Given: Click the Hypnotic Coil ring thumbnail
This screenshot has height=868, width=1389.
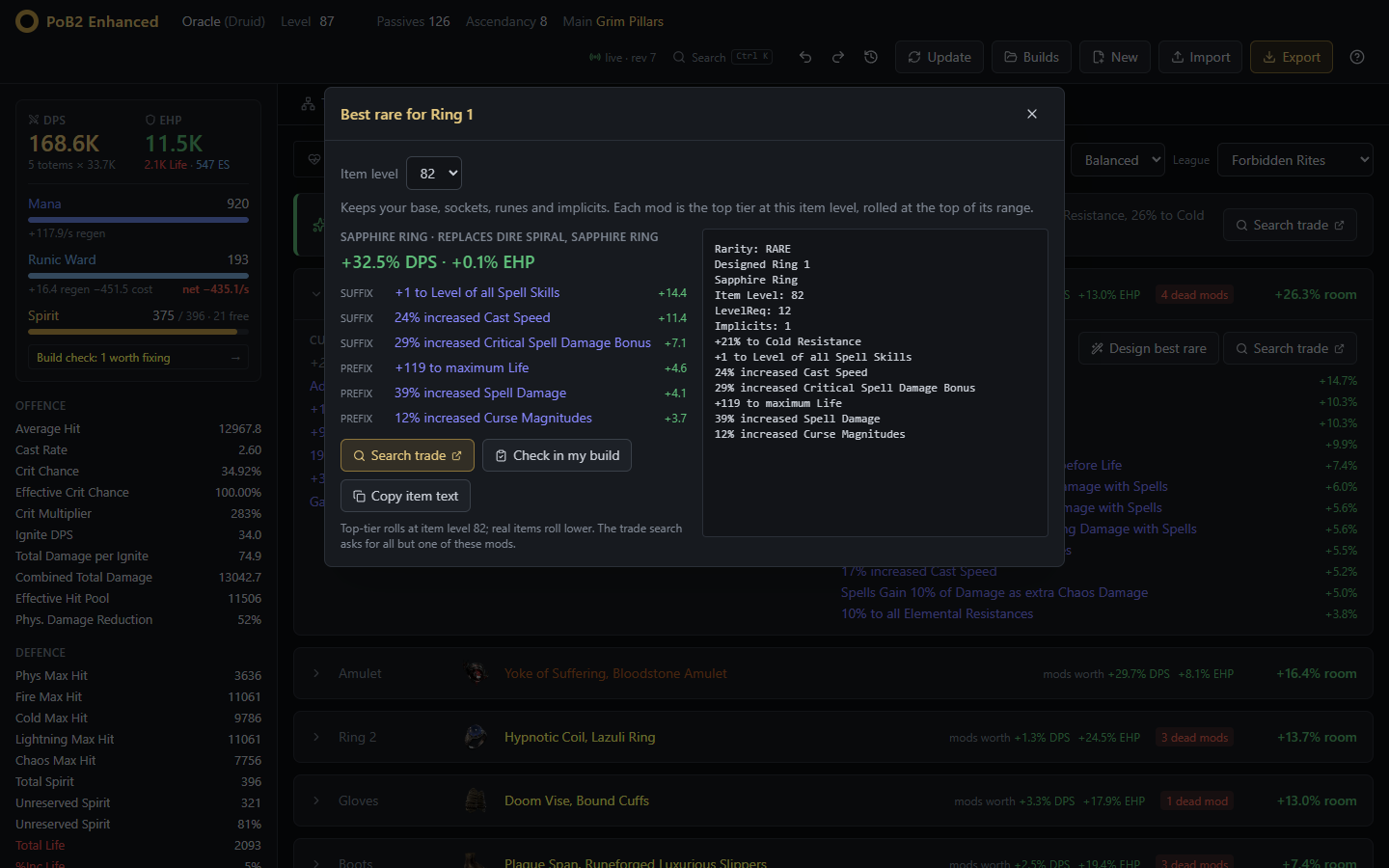Looking at the screenshot, I should tap(476, 737).
